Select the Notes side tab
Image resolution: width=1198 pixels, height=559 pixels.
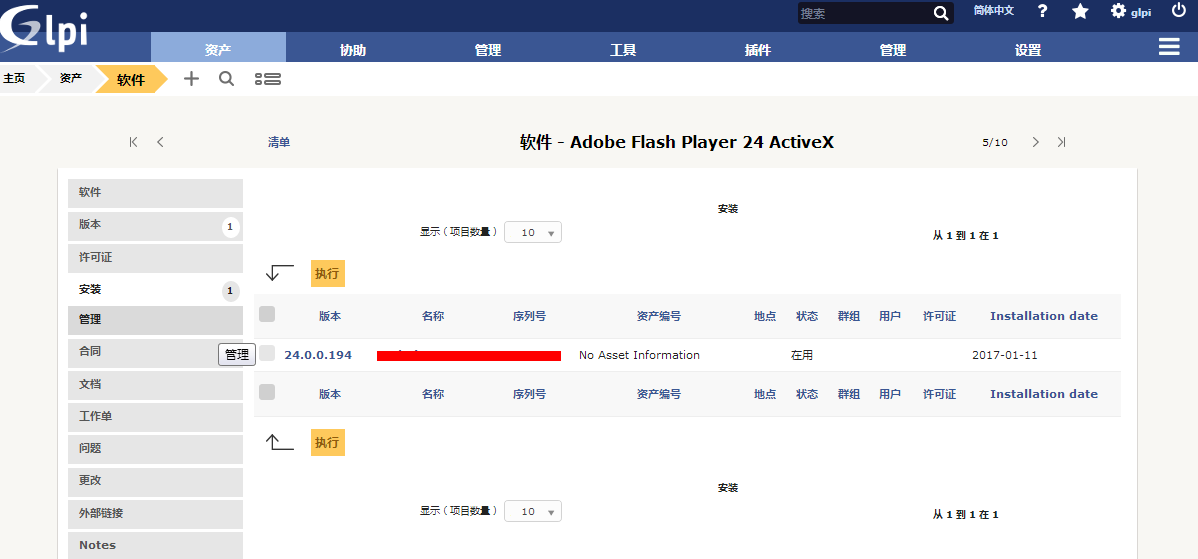(155, 545)
